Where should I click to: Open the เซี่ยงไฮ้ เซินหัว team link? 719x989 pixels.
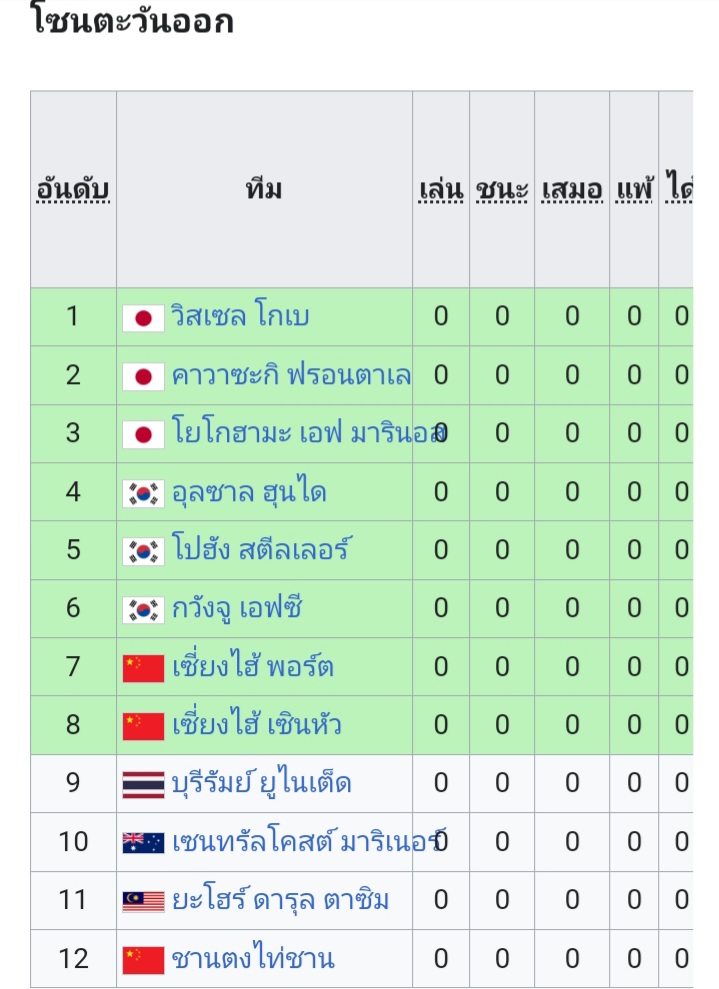click(257, 723)
